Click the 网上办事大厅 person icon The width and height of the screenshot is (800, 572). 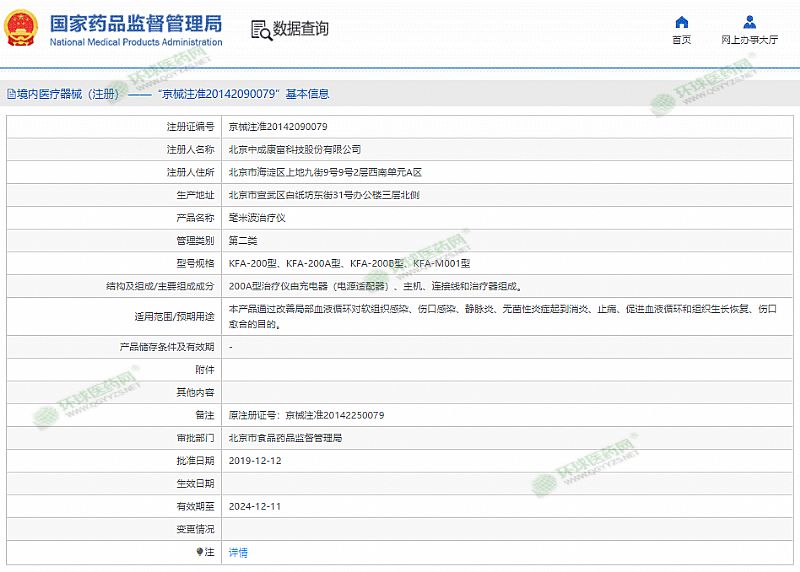point(749,22)
